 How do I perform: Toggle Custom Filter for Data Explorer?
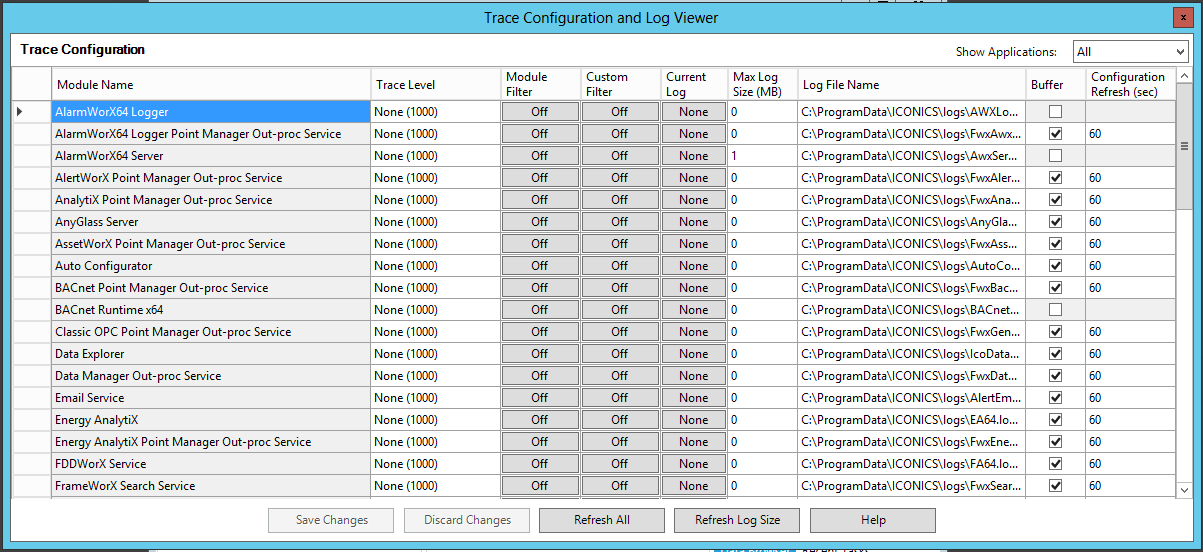pyautogui.click(x=619, y=354)
